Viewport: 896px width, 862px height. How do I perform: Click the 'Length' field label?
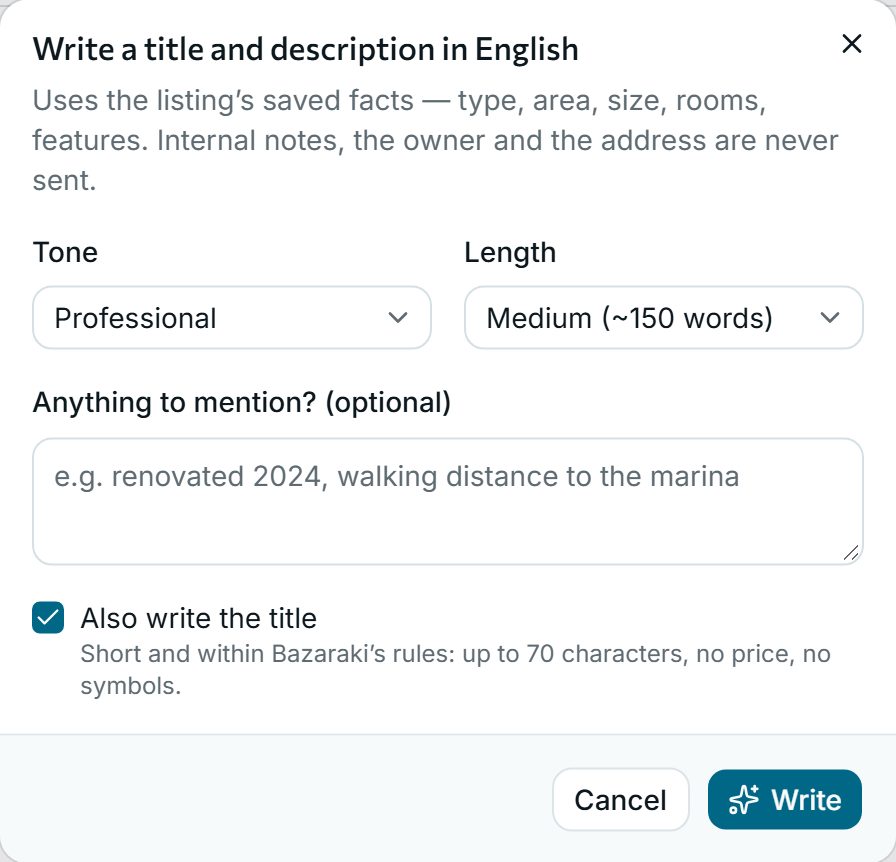(510, 252)
